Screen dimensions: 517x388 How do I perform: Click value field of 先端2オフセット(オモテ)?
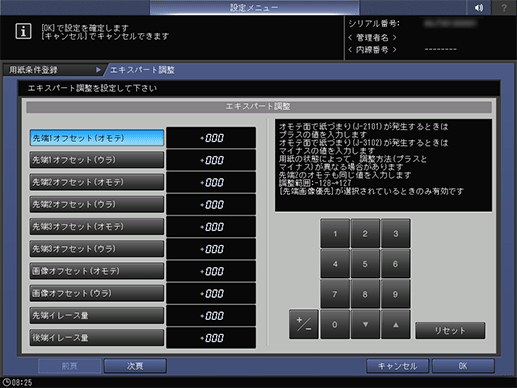(x=211, y=182)
